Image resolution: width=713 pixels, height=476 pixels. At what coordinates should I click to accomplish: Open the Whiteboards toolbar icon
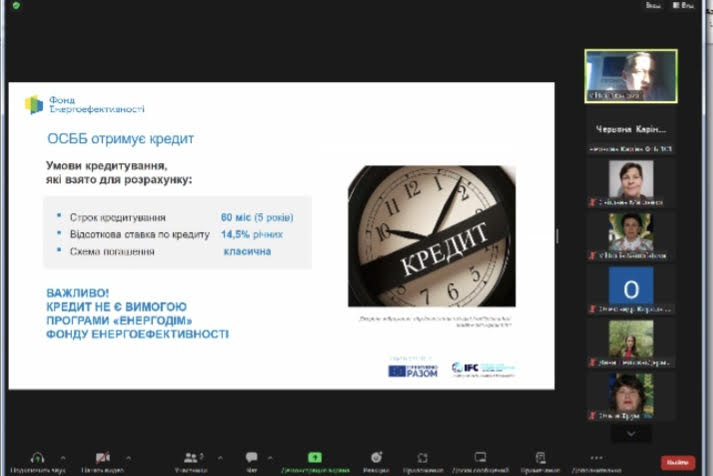click(x=480, y=459)
